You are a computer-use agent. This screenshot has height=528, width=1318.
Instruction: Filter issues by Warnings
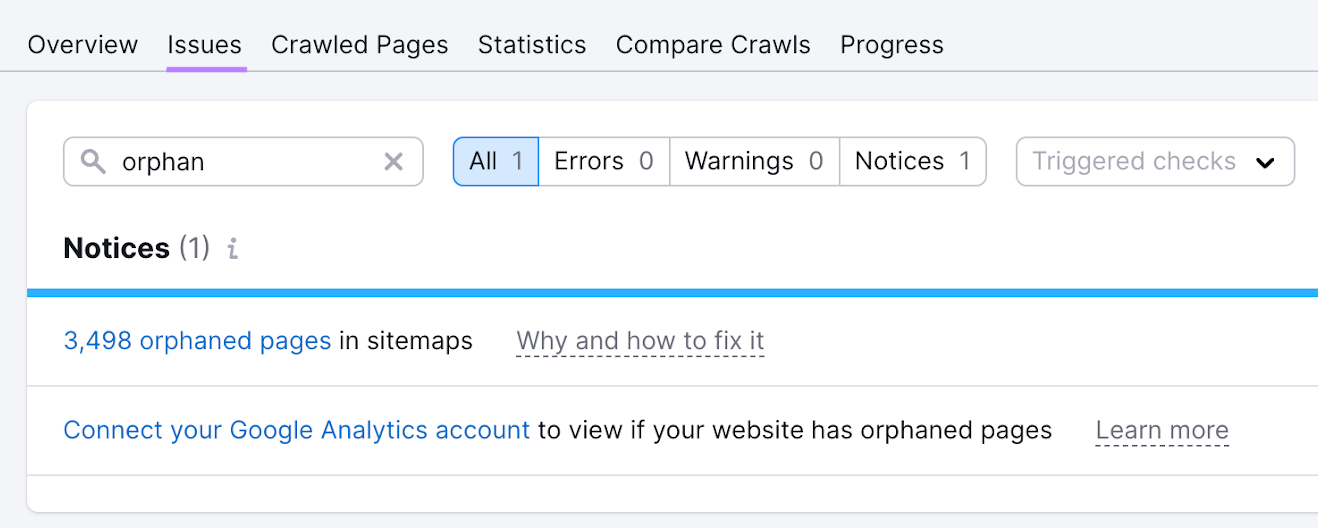(754, 162)
